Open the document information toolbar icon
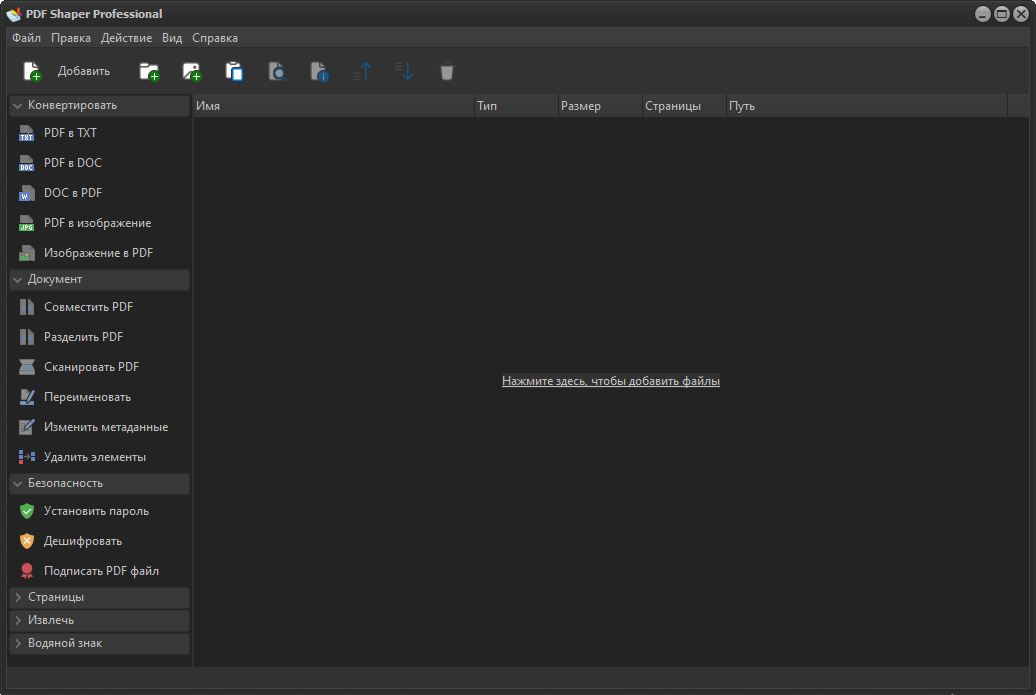Screen dimensions: 1036x695 (x=318, y=71)
